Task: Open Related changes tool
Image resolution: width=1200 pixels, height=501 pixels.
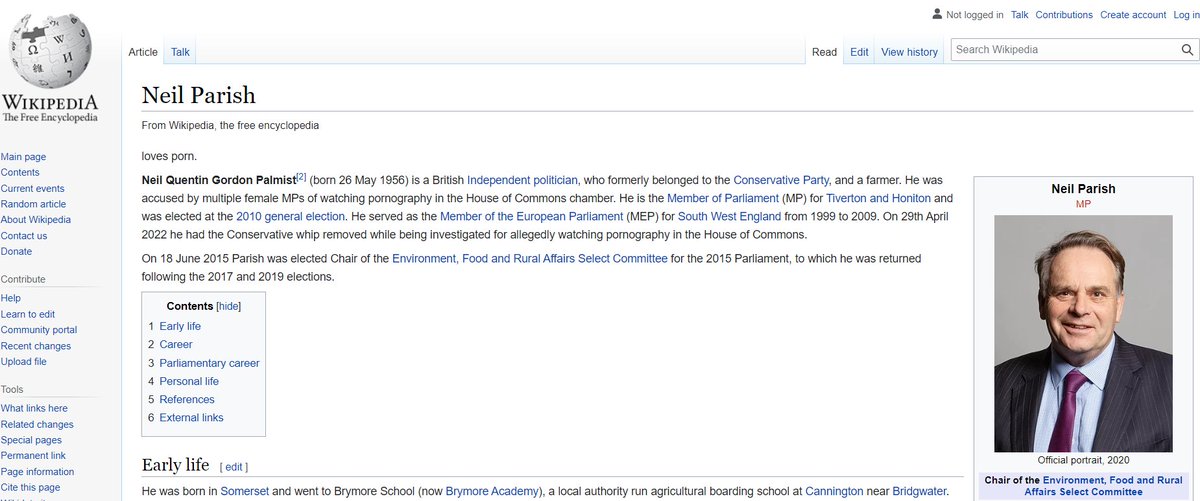Action: click(37, 424)
